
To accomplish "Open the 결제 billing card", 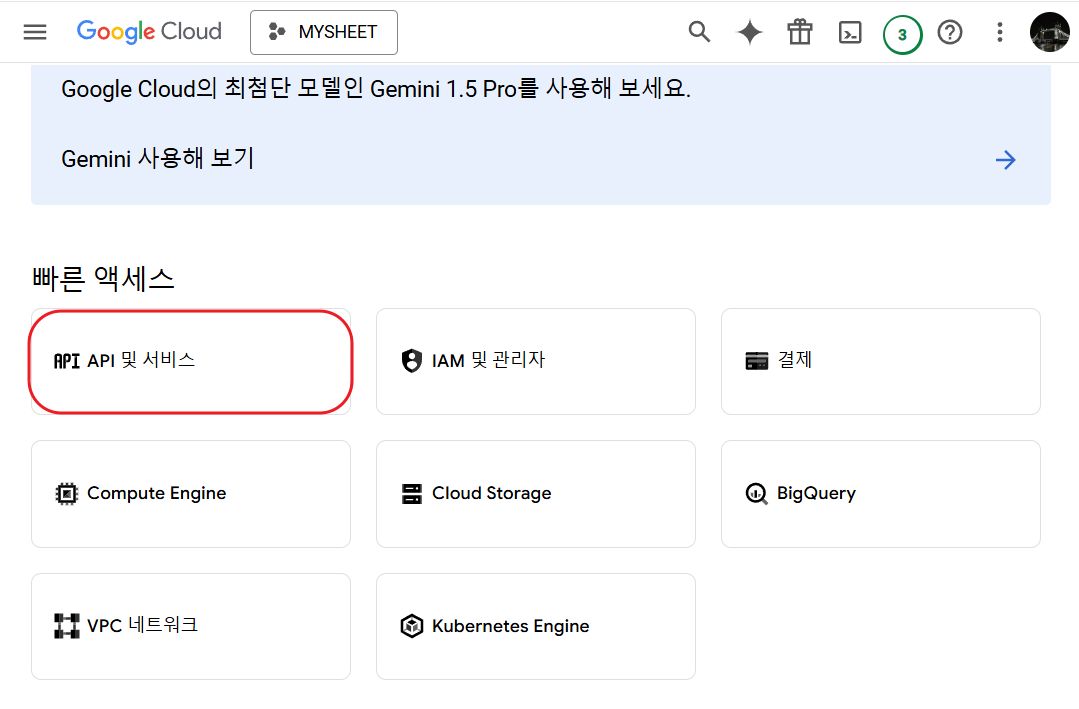I will [x=880, y=361].
